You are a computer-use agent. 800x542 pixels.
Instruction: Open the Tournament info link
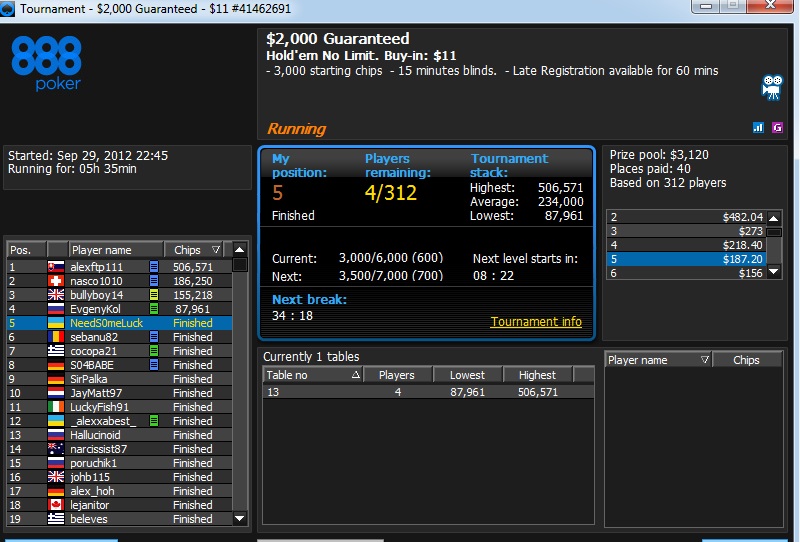pyautogui.click(x=536, y=322)
